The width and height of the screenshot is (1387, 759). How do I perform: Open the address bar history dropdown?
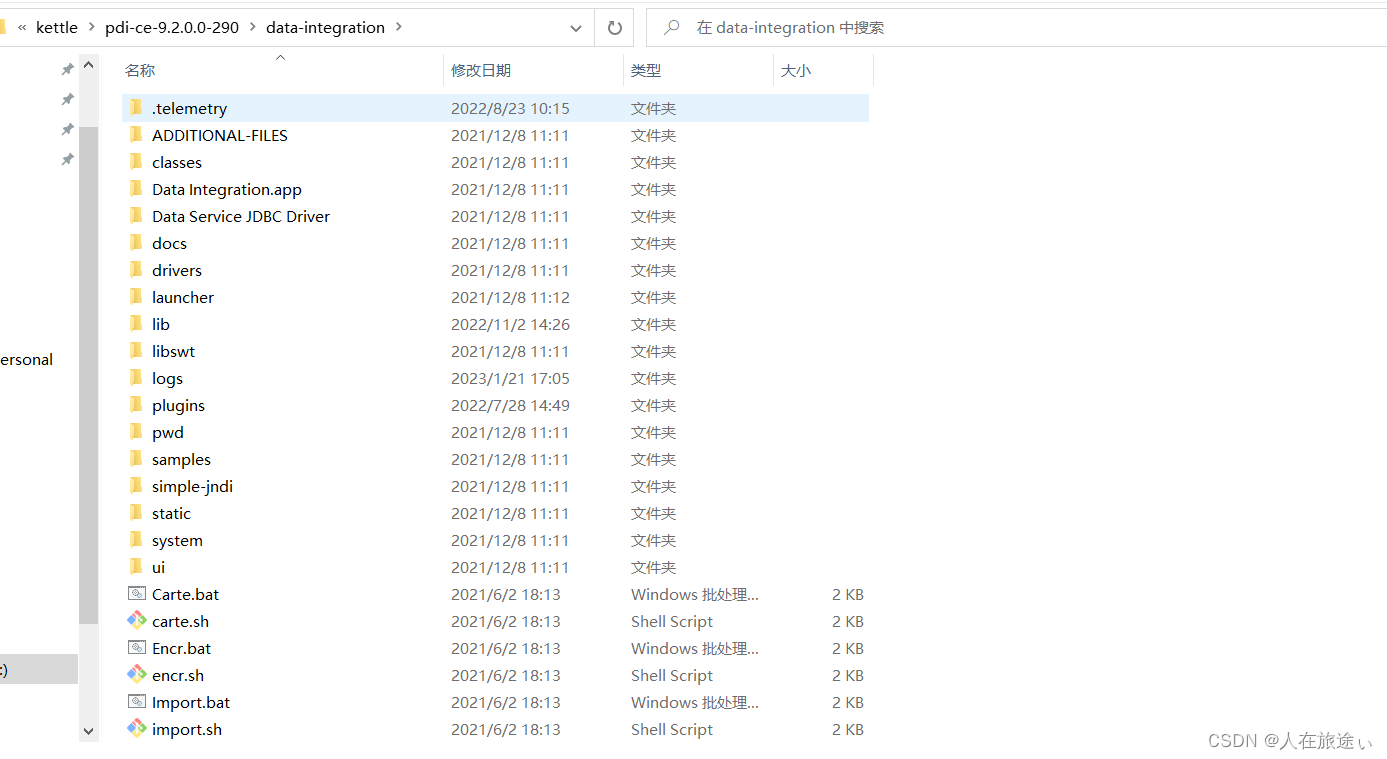(576, 29)
